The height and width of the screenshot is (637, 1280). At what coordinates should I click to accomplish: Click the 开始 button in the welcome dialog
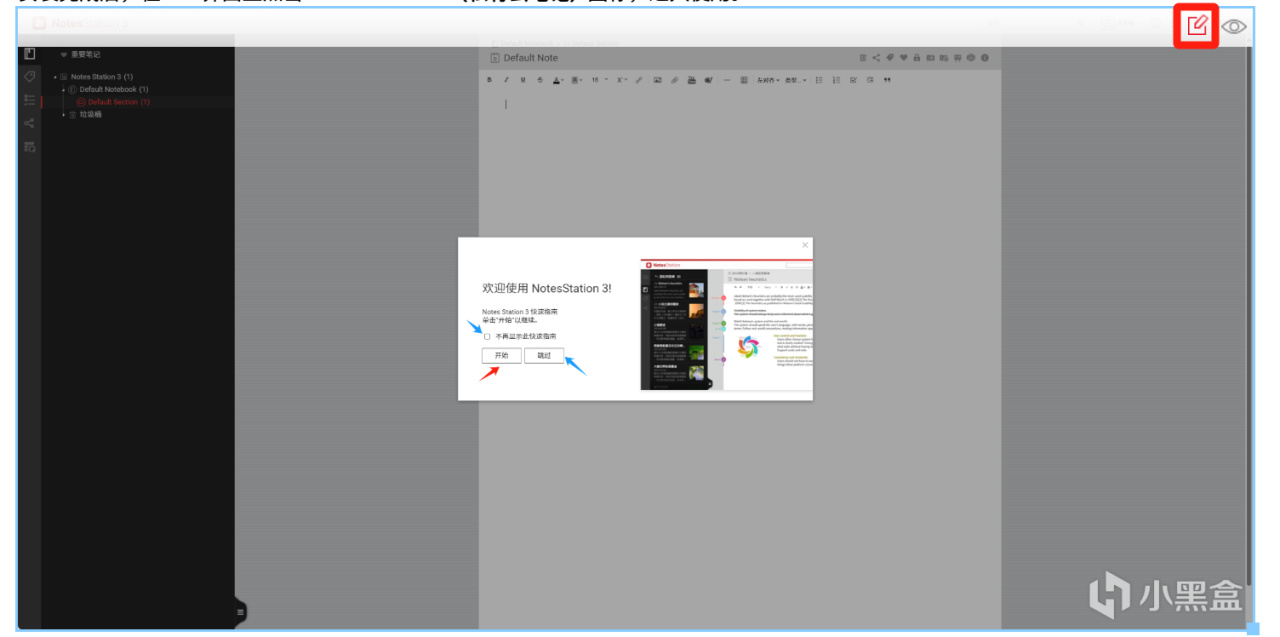click(501, 355)
